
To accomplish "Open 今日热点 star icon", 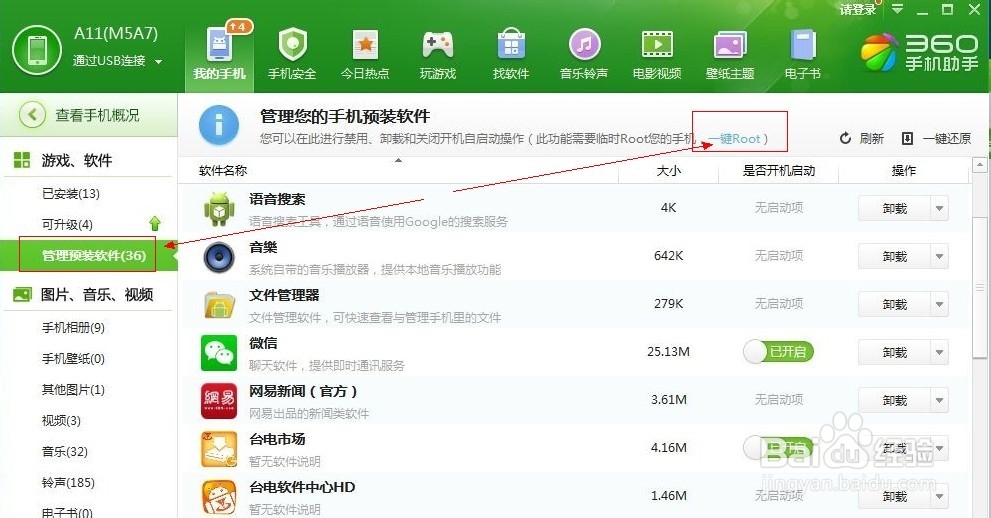I will [x=365, y=45].
